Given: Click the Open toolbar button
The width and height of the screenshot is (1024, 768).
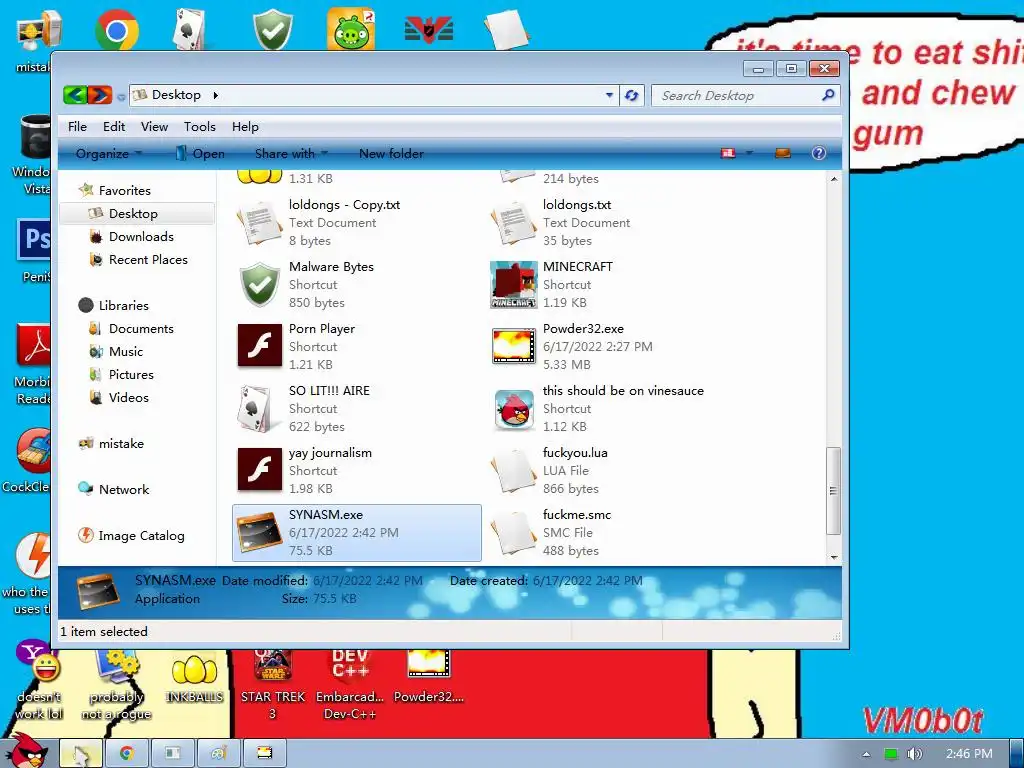Looking at the screenshot, I should pos(200,153).
